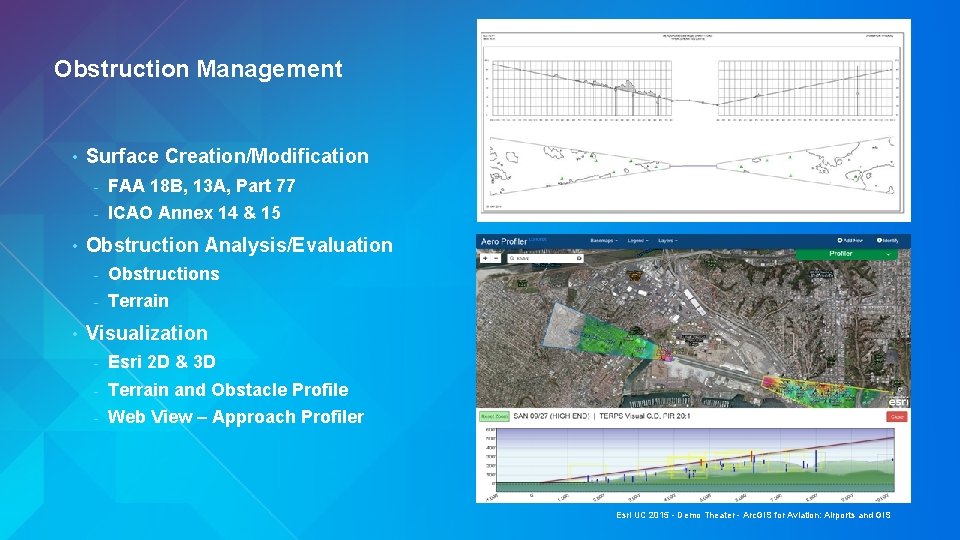The image size is (960, 540).
Task: Click the 'Obstruction Management' slide title
Action: click(198, 69)
